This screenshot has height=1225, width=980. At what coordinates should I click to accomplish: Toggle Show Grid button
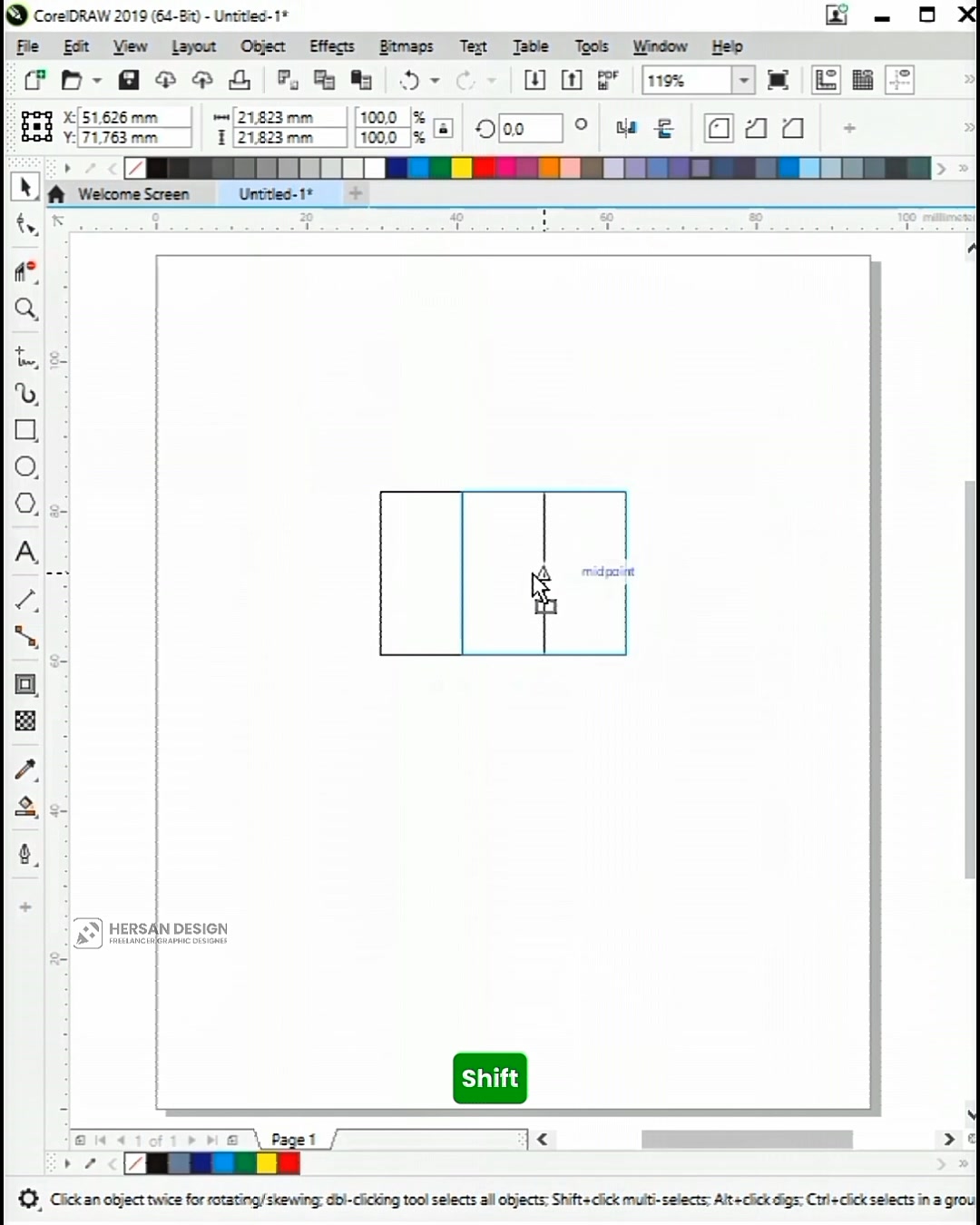click(863, 80)
